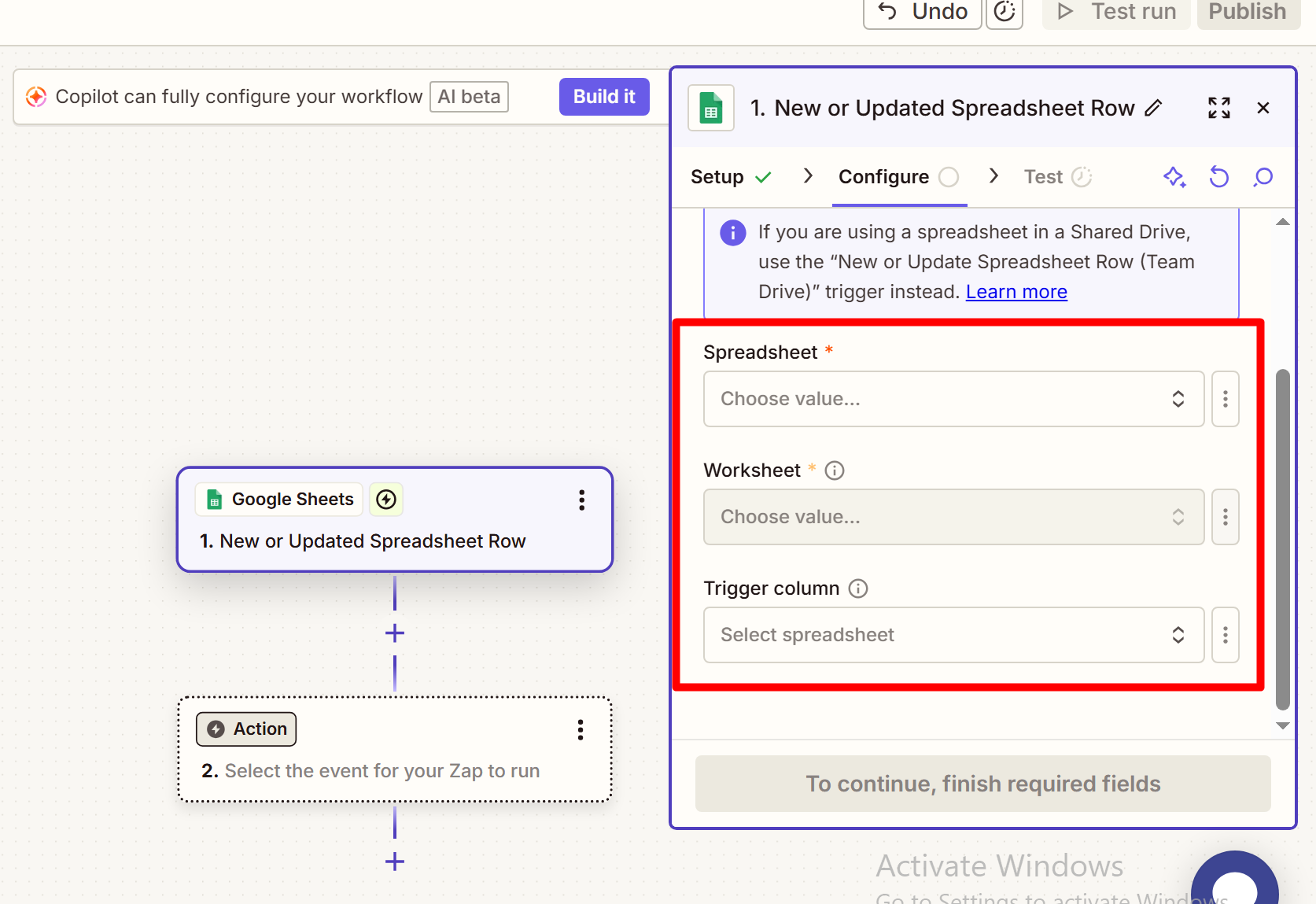Click the Setup complete checkmark
Viewport: 1316px width, 904px height.
[x=763, y=178]
